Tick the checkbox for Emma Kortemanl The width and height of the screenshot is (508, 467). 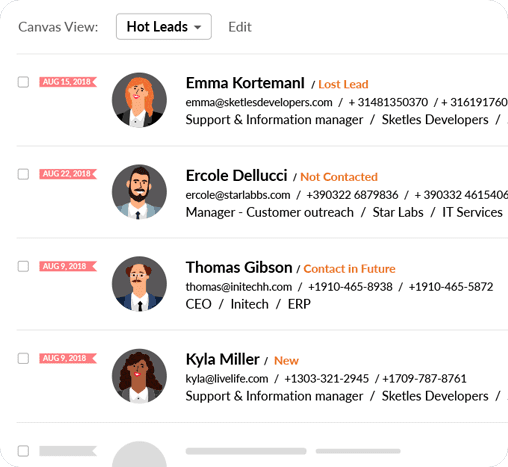[x=23, y=82]
